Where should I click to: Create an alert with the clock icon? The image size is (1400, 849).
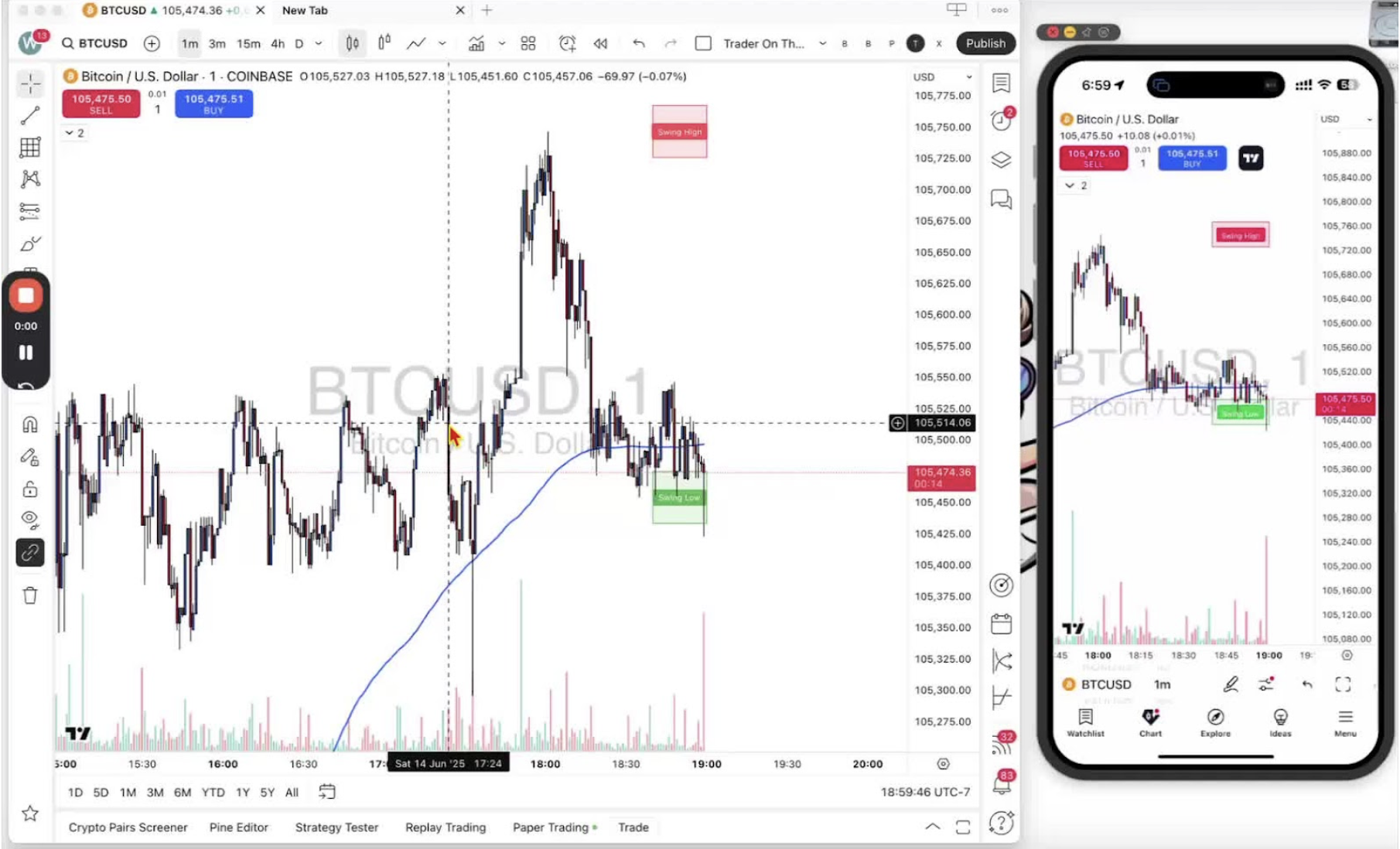pyautogui.click(x=567, y=43)
